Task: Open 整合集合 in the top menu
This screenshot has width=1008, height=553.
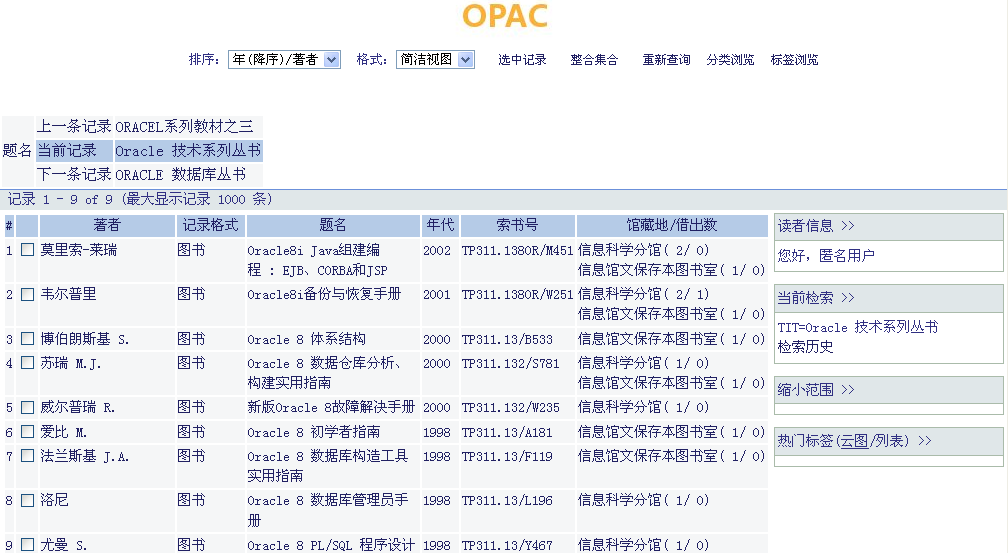Action: coord(594,60)
